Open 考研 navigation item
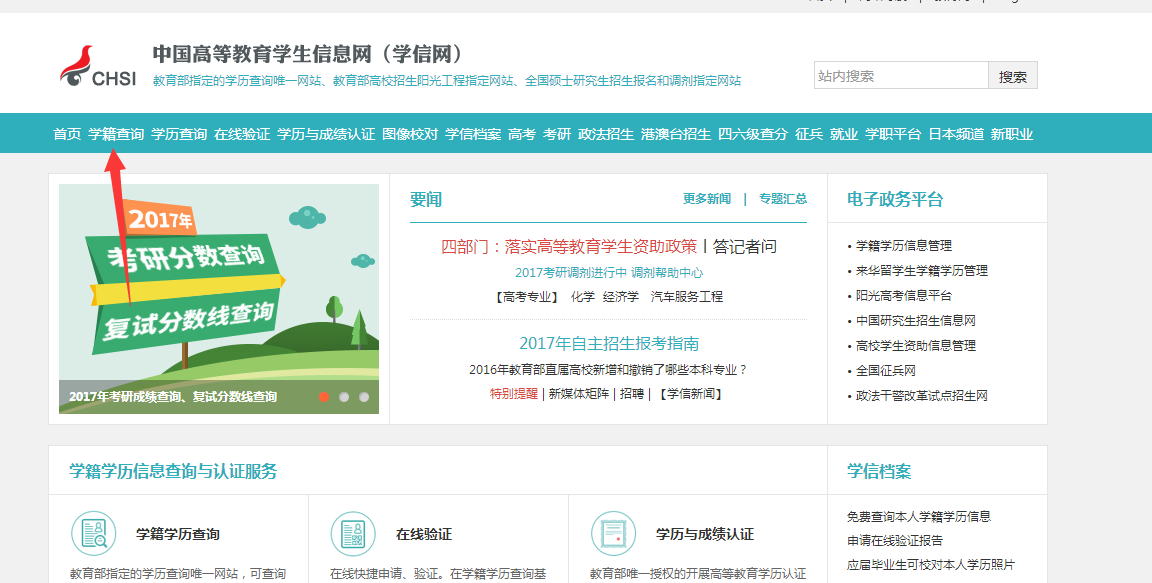The image size is (1152, 583). click(x=557, y=134)
